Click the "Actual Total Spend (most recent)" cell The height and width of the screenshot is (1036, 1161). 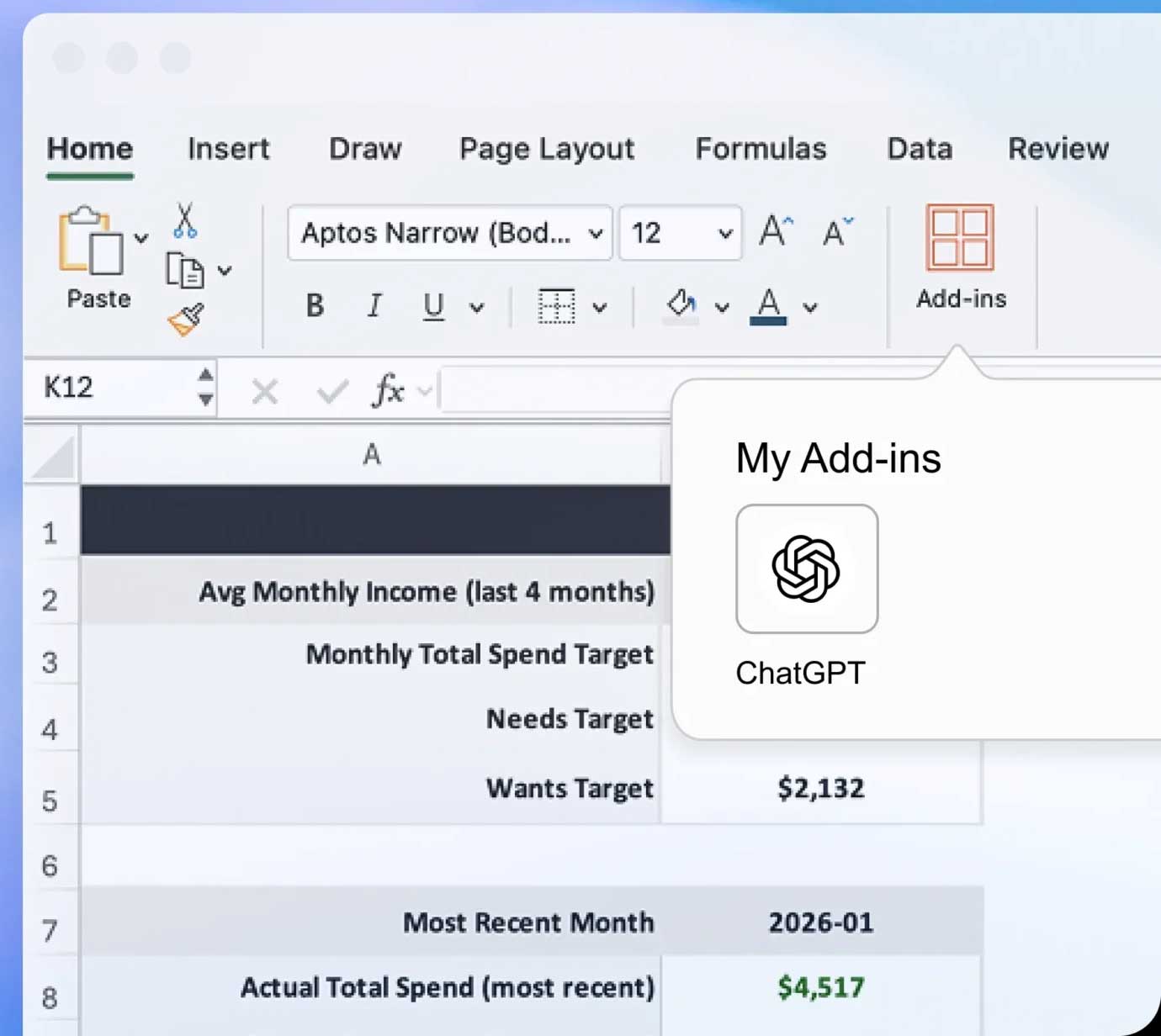372,987
